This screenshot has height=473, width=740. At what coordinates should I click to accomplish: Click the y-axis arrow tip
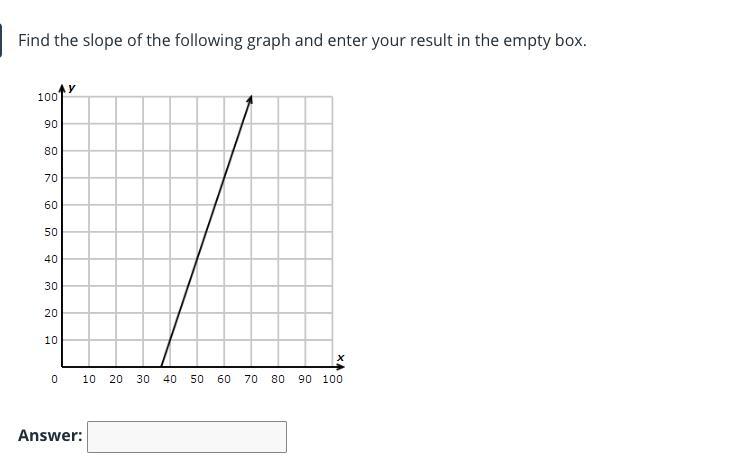point(62,89)
